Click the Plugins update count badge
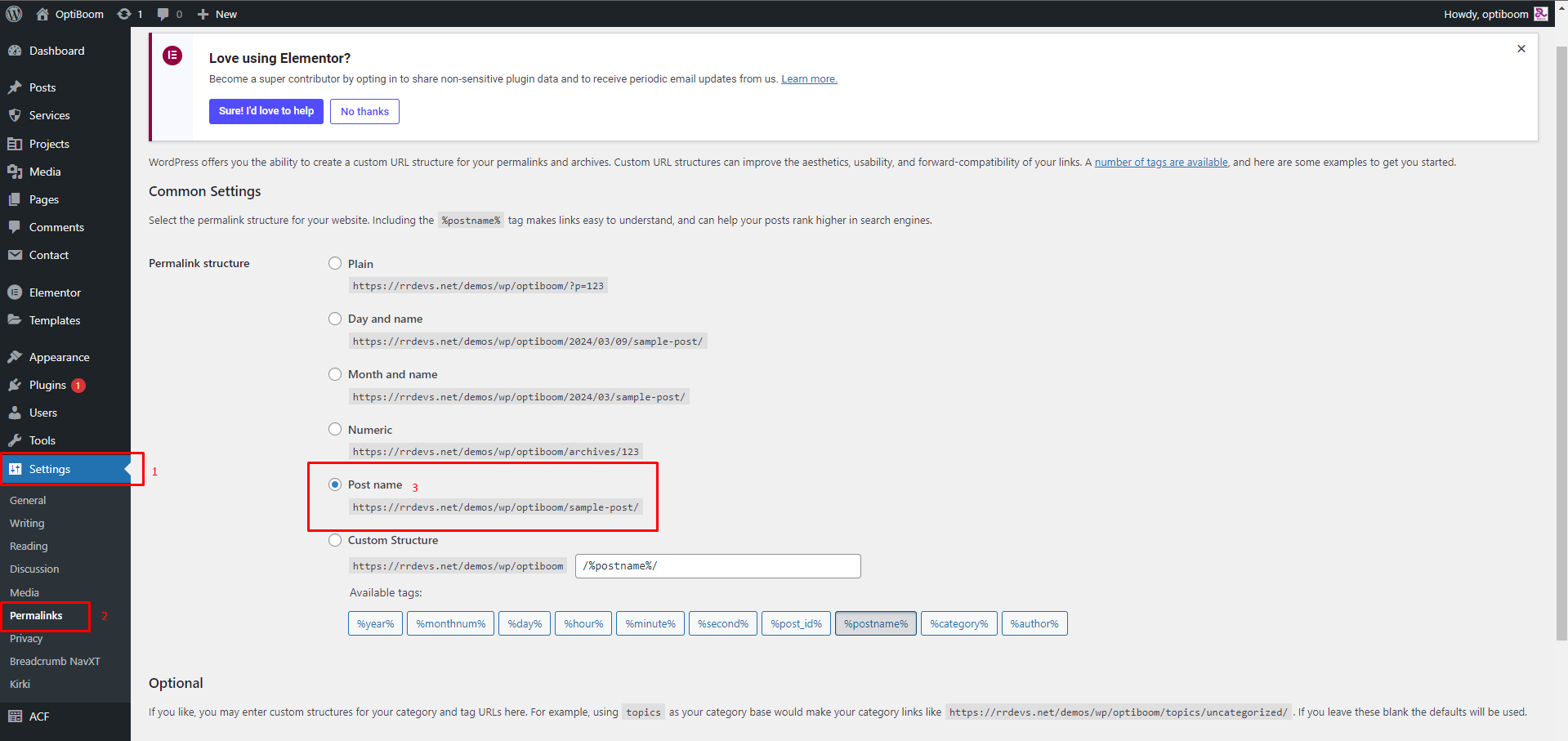The image size is (1568, 741). click(x=78, y=386)
